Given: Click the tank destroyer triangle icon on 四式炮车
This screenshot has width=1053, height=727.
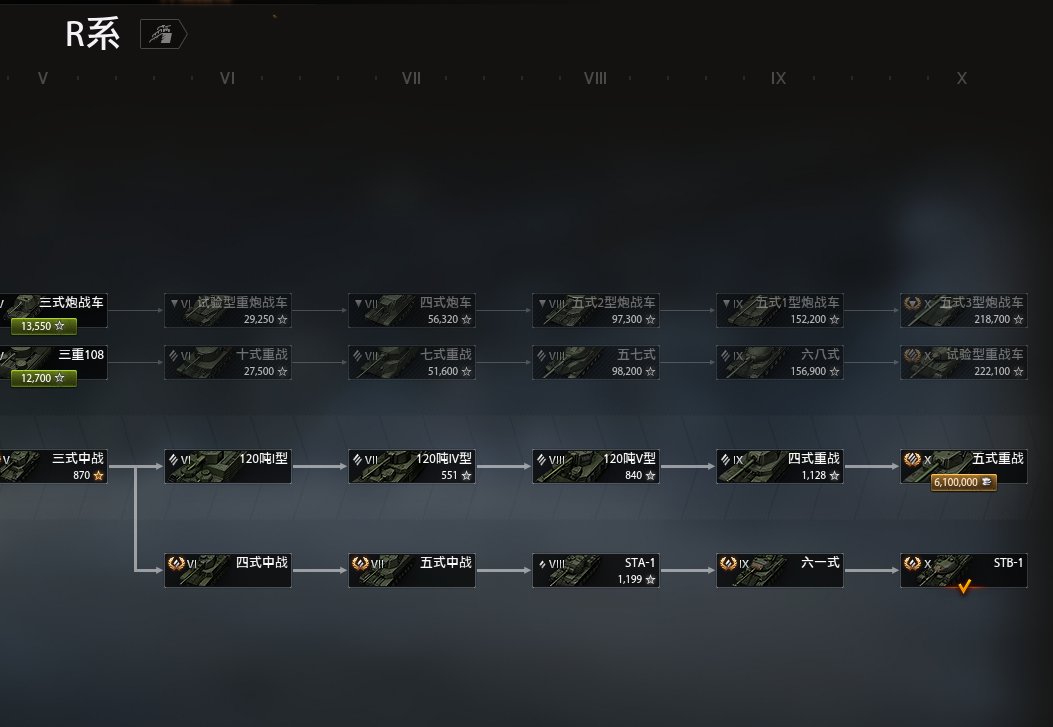Looking at the screenshot, I should 358,303.
